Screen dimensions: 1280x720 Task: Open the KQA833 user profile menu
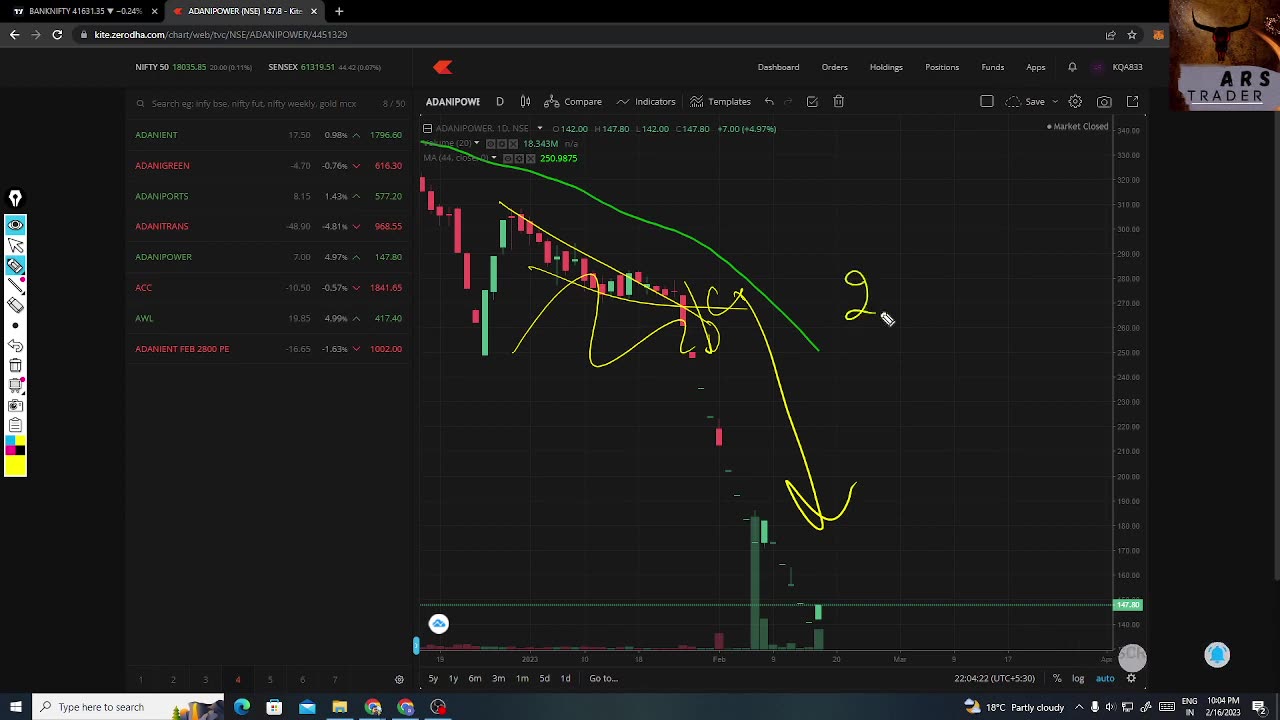point(1119,67)
